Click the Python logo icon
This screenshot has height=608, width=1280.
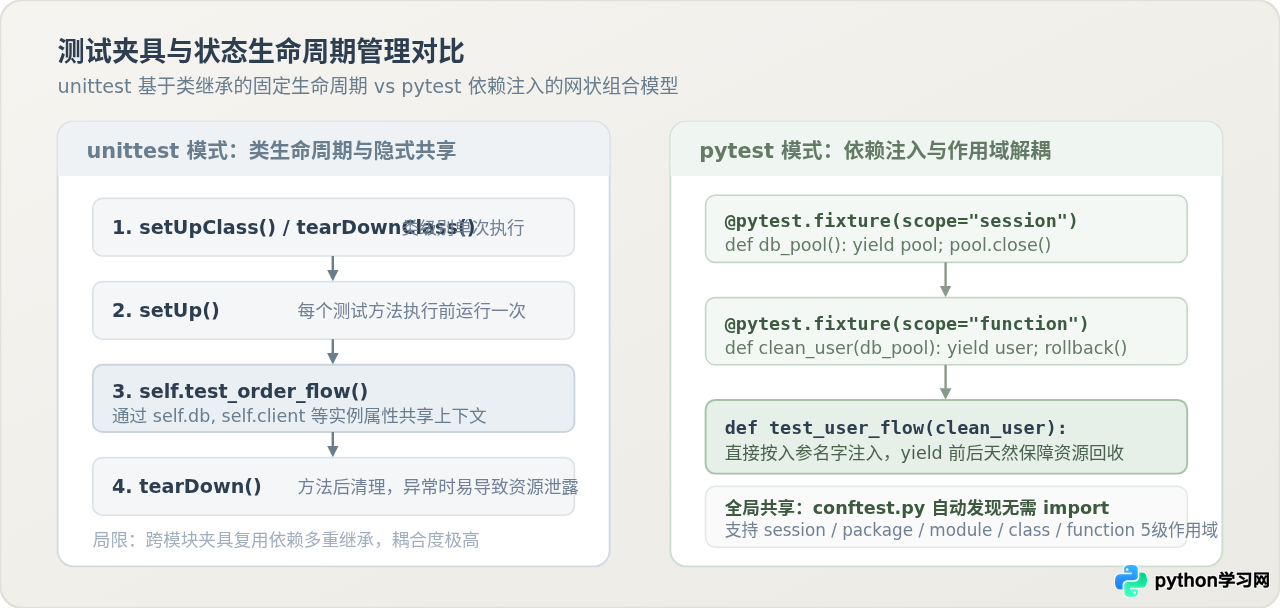point(1132,581)
